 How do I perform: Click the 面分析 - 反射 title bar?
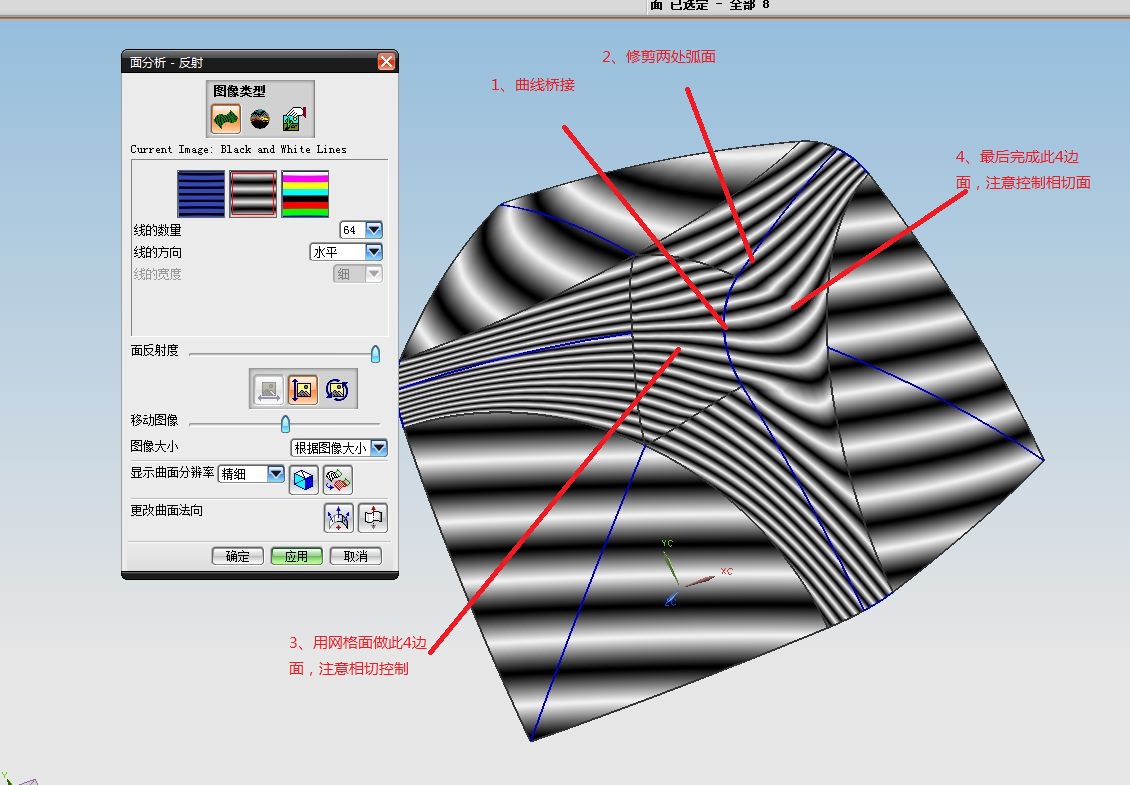pyautogui.click(x=259, y=62)
